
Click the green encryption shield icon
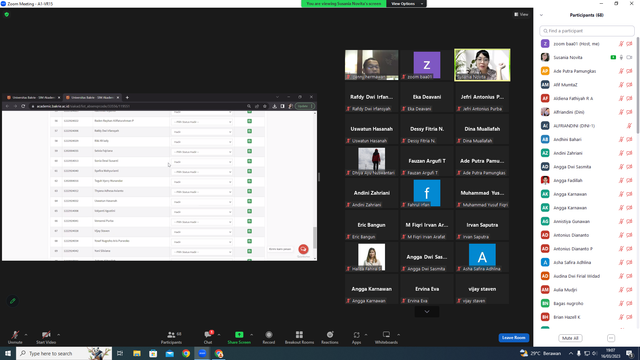[x=7, y=14]
